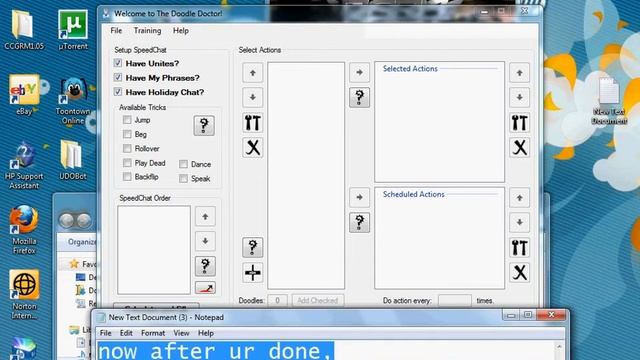
Task: Click X delete icon beside available actions list
Action: click(x=253, y=147)
